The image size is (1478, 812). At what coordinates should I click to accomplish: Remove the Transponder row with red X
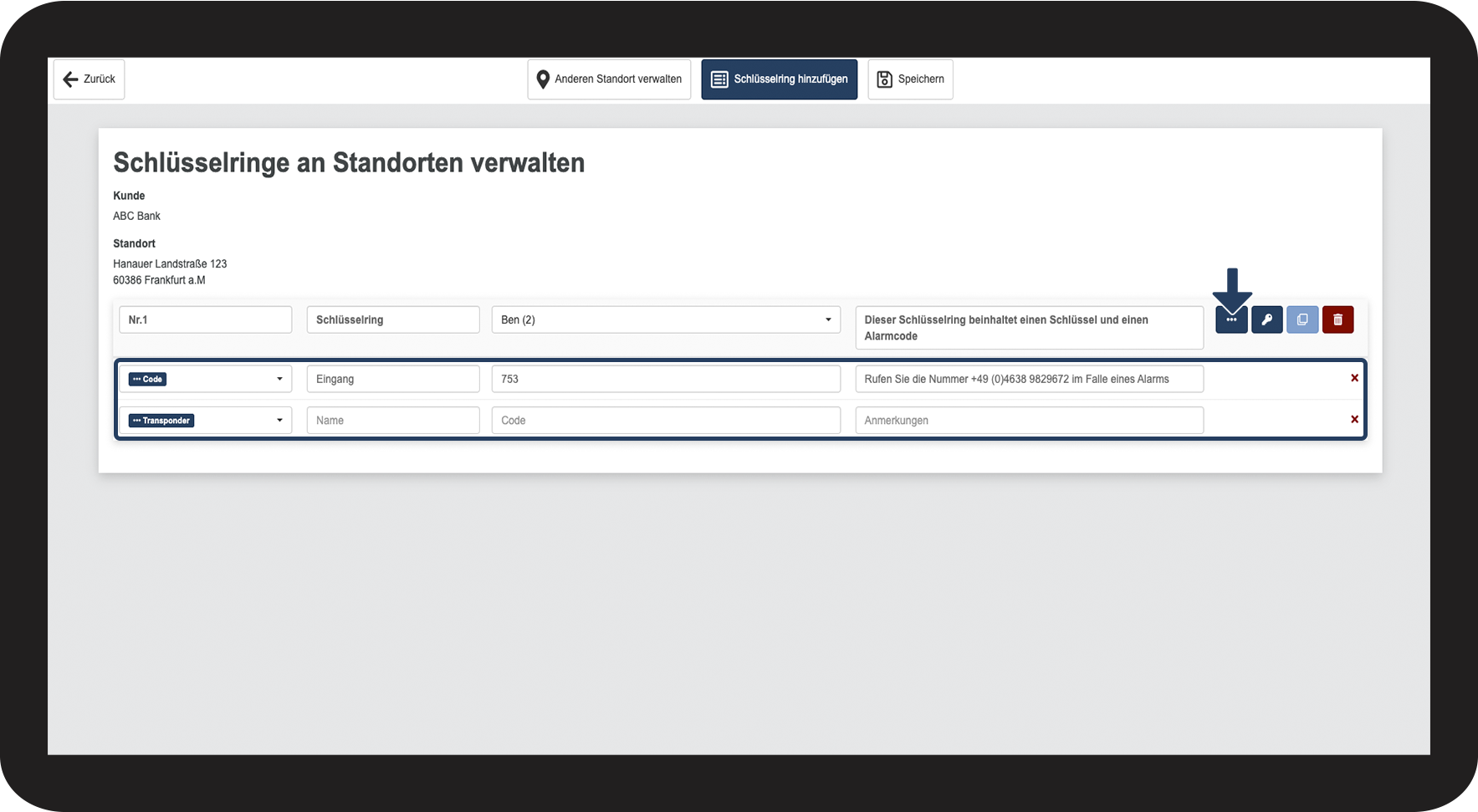tap(1354, 420)
